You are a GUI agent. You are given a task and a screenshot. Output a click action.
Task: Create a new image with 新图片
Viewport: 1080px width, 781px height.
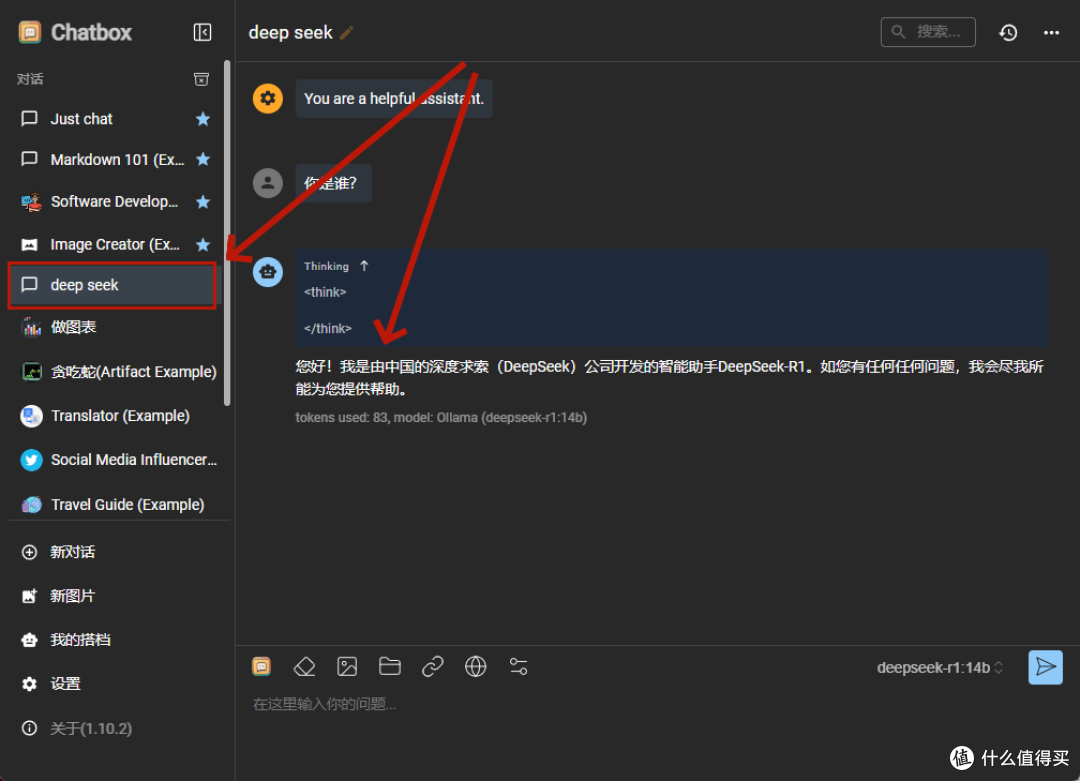(116, 596)
